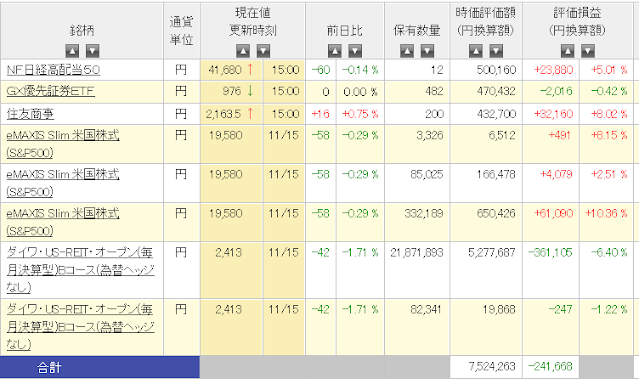Click the 166,478 valuation amount
This screenshot has width=639, height=384.
tap(496, 174)
